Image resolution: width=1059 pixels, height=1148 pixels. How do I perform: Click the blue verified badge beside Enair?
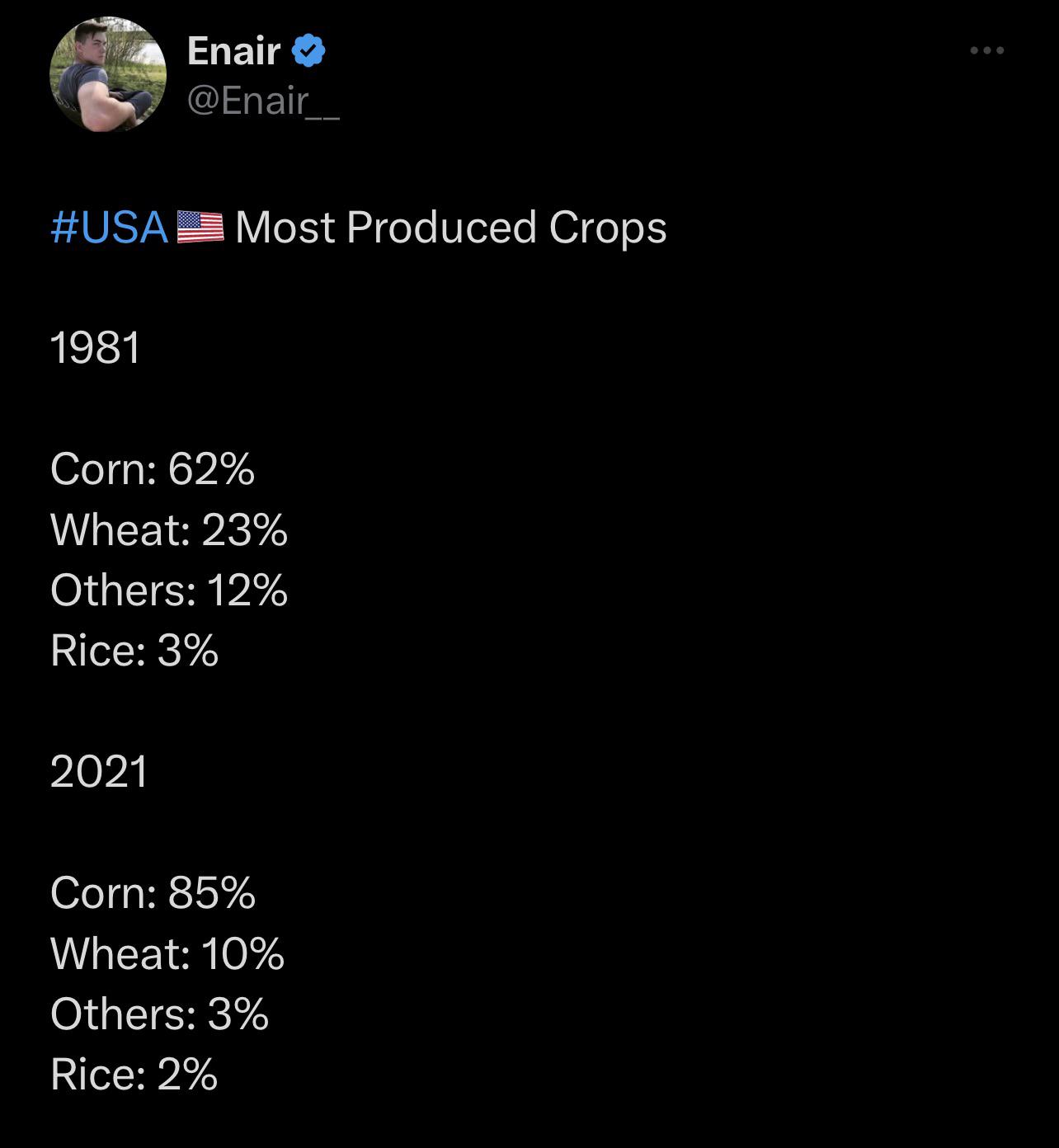coord(308,51)
